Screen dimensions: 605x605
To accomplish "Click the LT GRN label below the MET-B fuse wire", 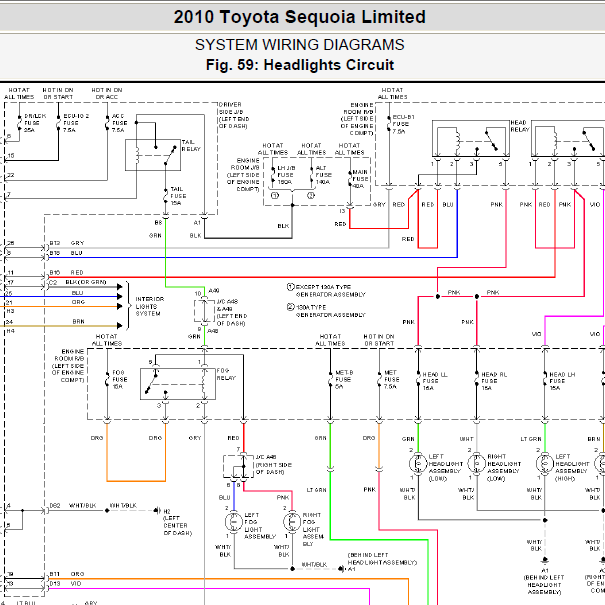I will 316,490.
